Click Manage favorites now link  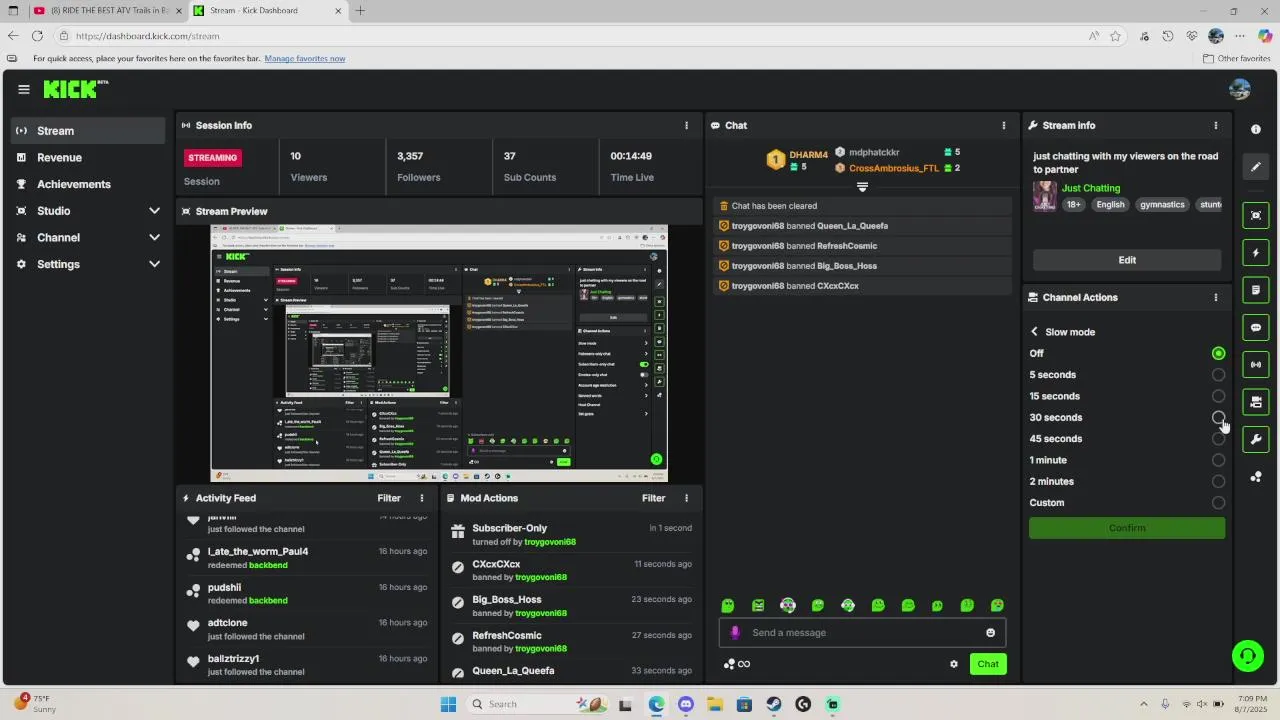pos(305,58)
